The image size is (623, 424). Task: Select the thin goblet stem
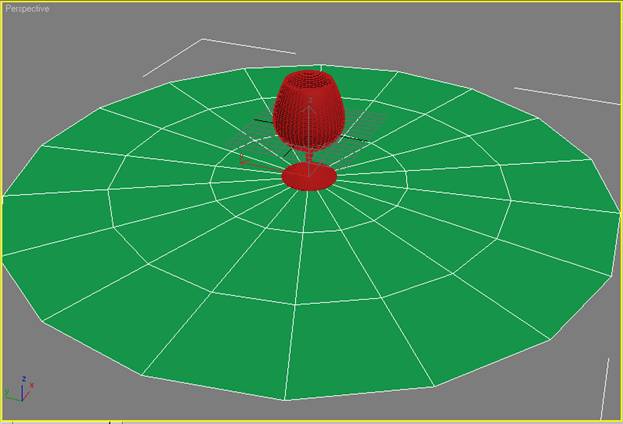click(x=310, y=157)
